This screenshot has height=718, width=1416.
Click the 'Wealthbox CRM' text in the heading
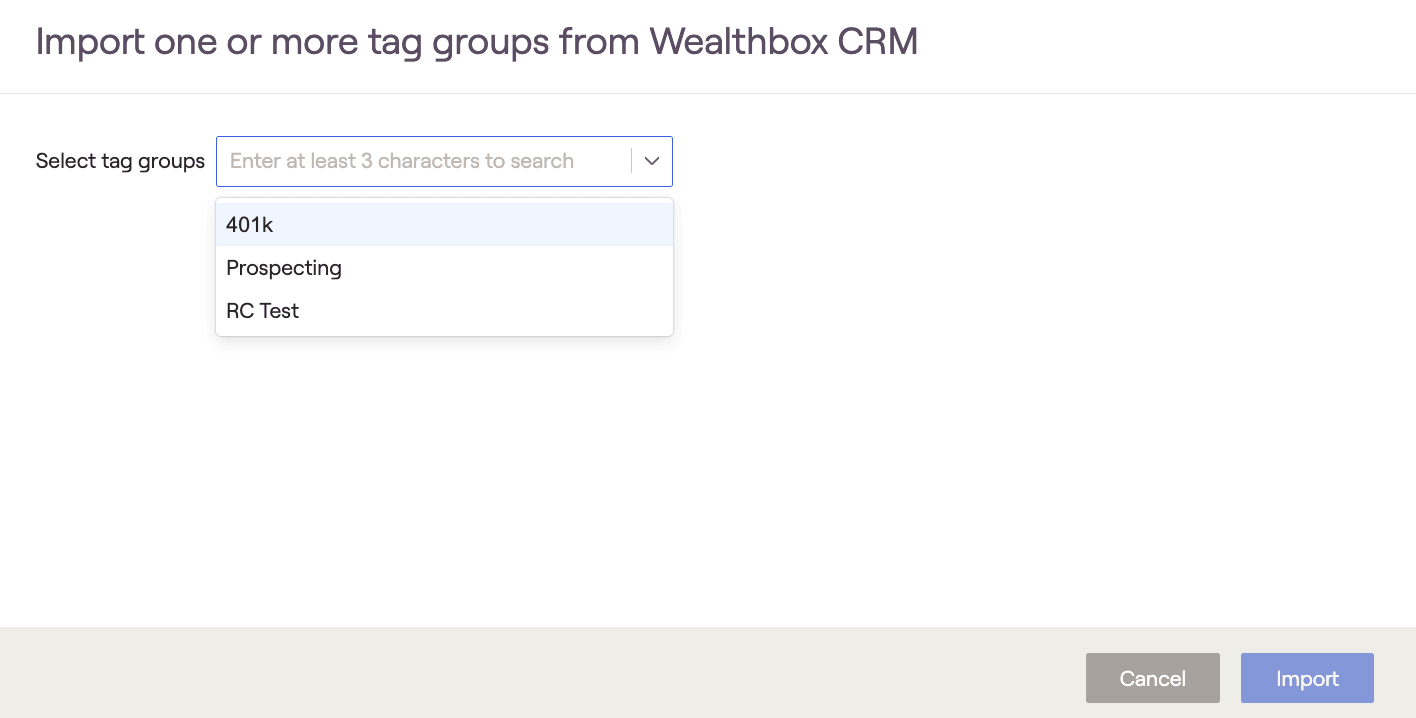(x=783, y=42)
